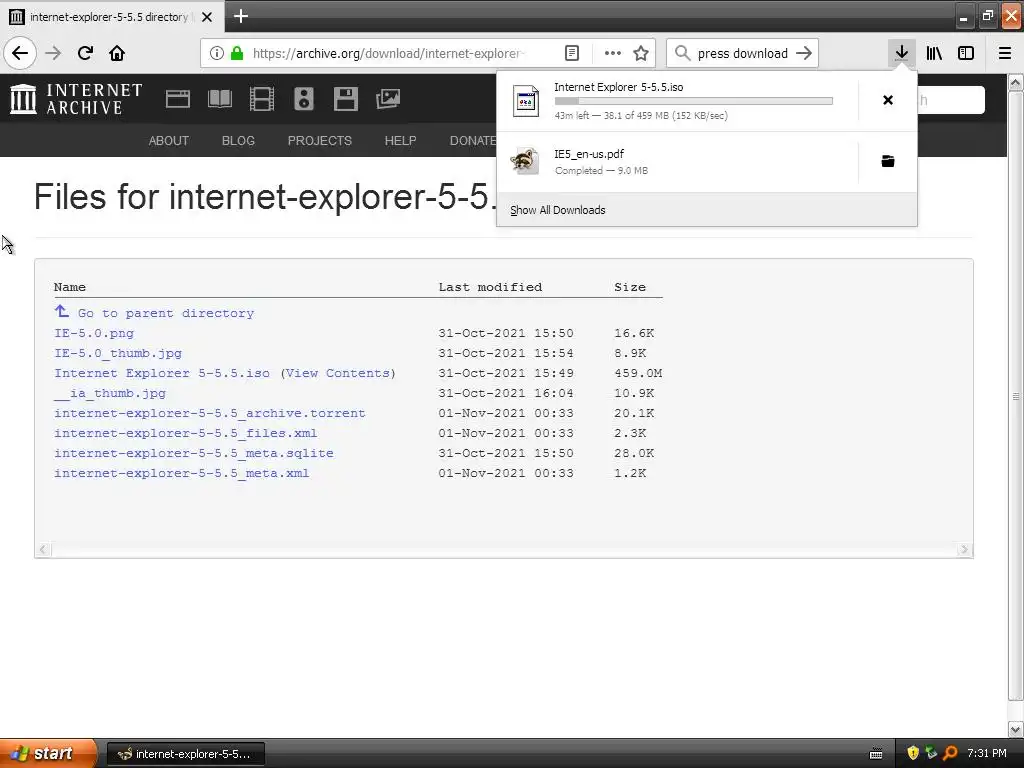The image size is (1024, 768).
Task: Open the DONATE navigation item
Action: (x=473, y=140)
